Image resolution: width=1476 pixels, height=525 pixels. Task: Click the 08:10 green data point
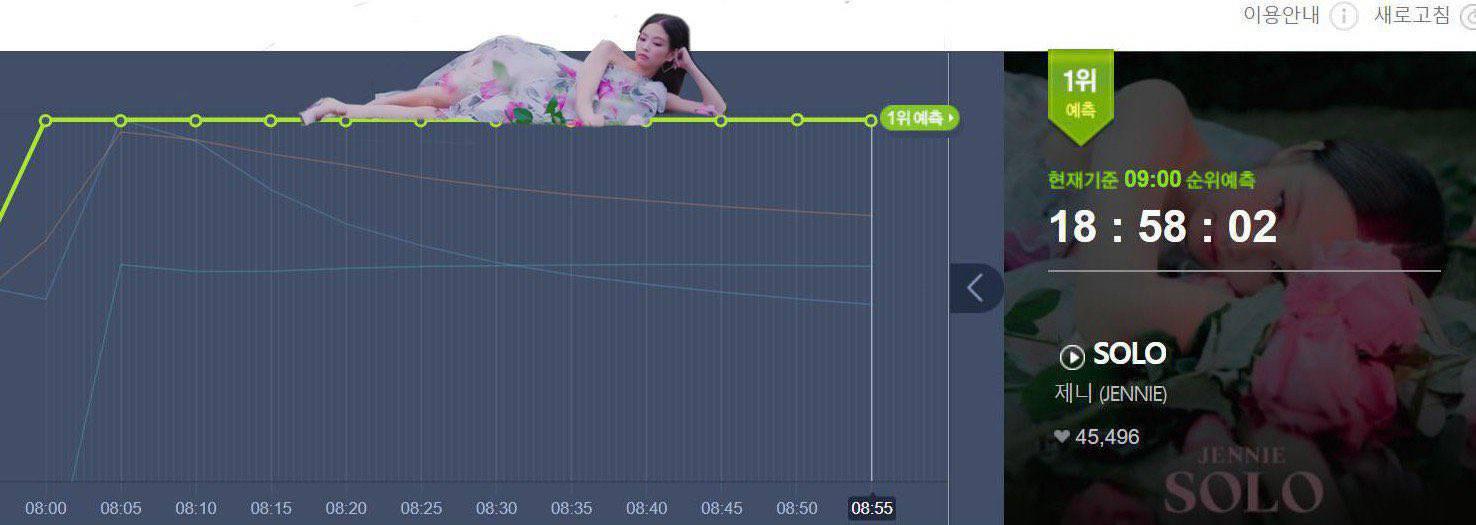[195, 120]
